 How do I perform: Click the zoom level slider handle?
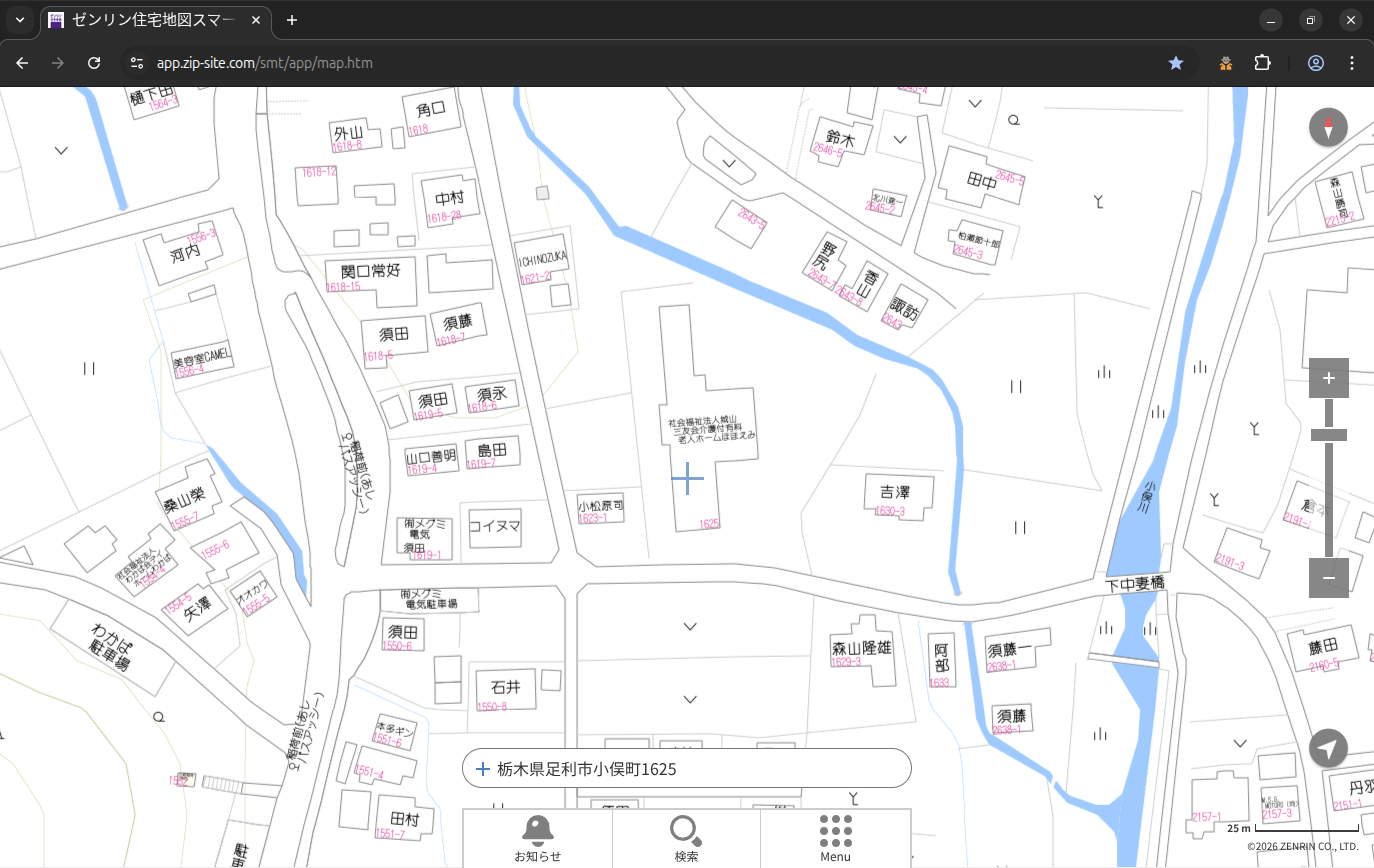(1328, 435)
